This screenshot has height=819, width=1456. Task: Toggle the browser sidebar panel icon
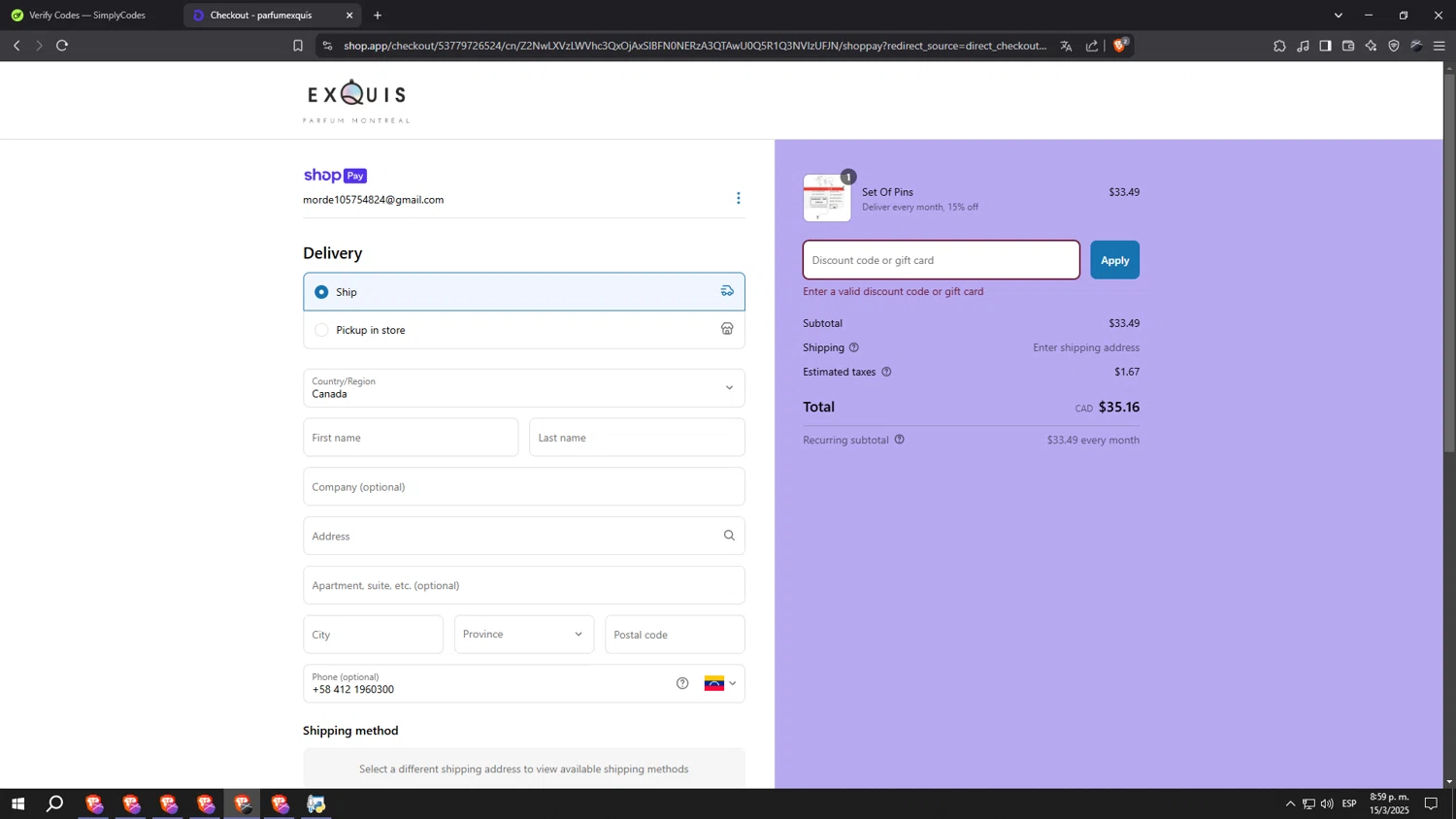(x=1325, y=46)
